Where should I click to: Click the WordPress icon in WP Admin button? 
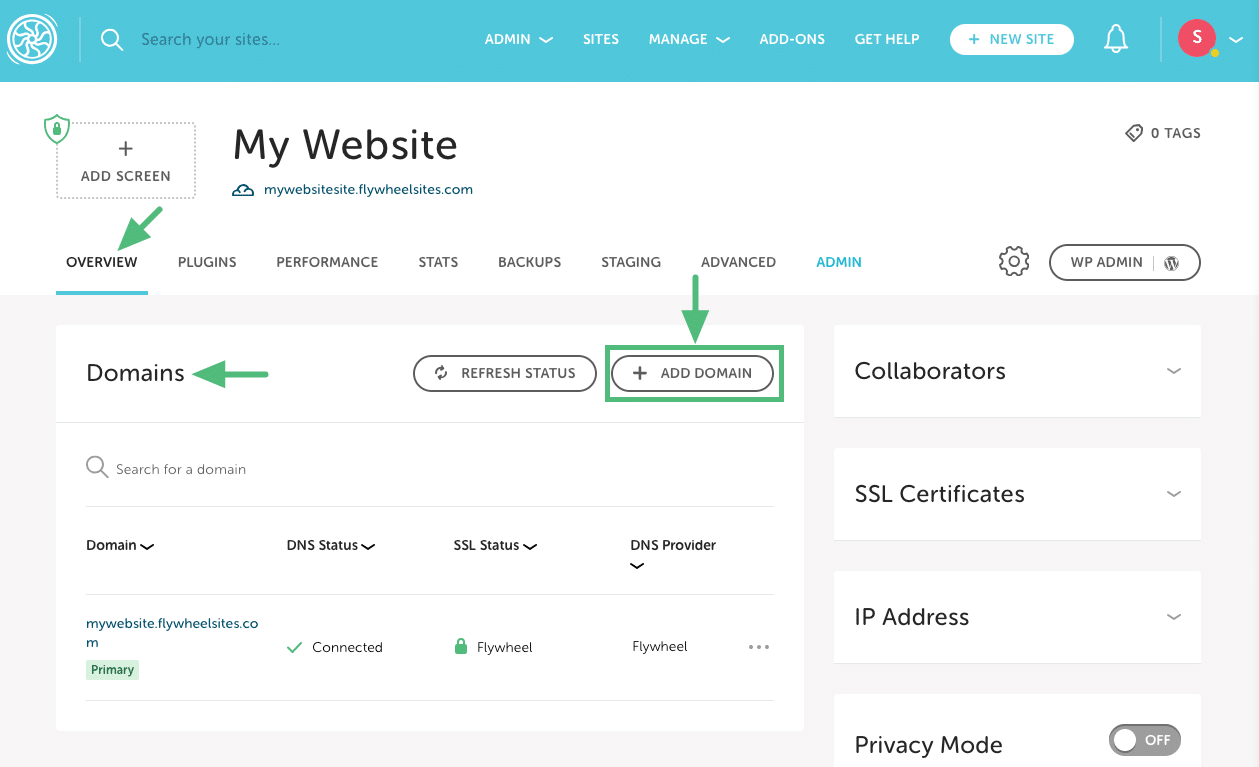[1171, 262]
